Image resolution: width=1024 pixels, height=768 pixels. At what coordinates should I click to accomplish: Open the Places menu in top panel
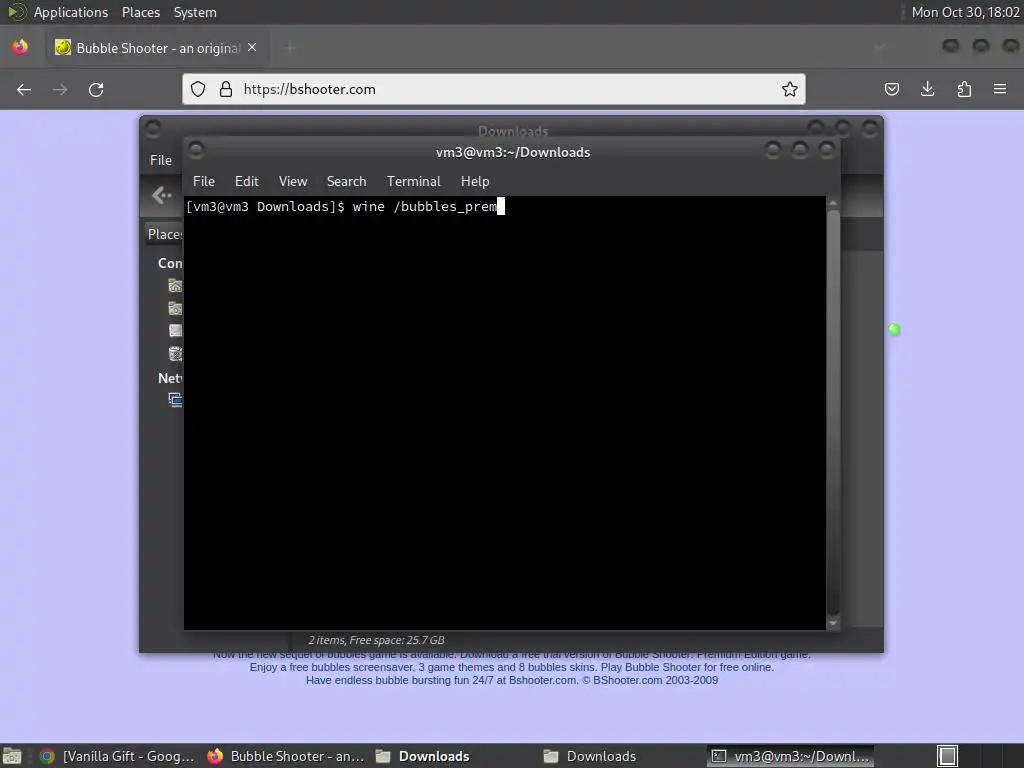click(141, 12)
